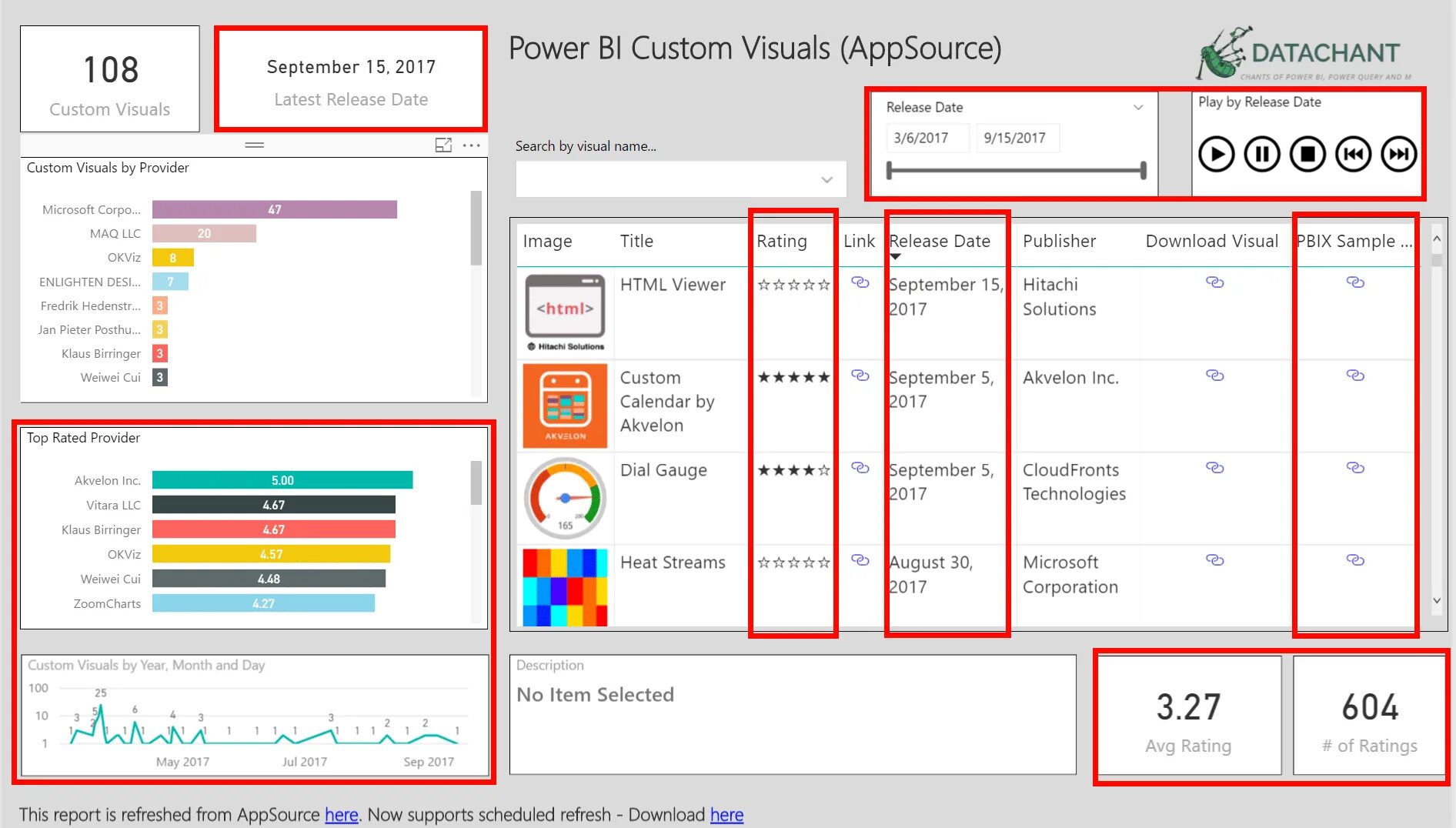Select ENLIGHTEN DESIGN bar showing 7
The image size is (1456, 828).
pyautogui.click(x=170, y=282)
